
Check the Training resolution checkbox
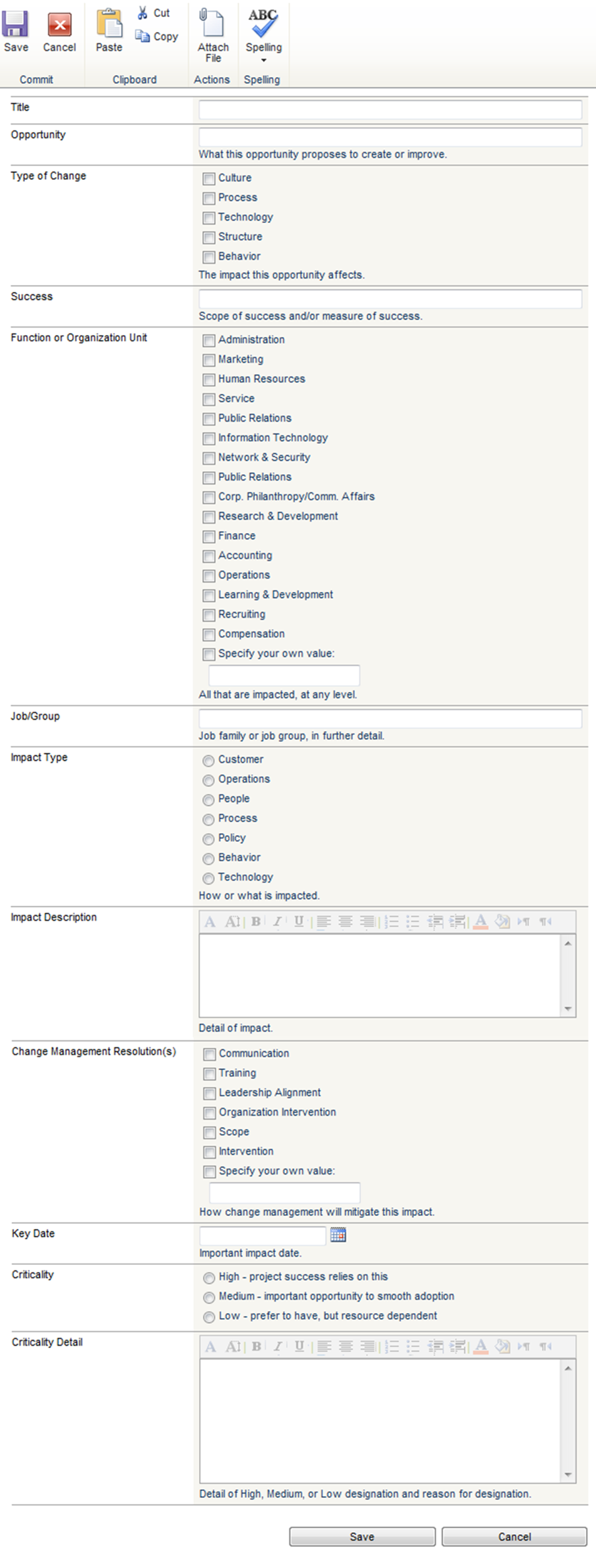(x=209, y=1074)
